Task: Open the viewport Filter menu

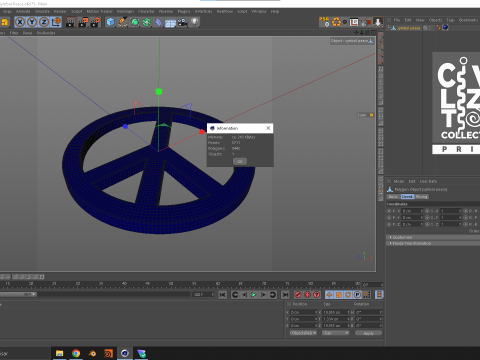Action: pyautogui.click(x=14, y=33)
